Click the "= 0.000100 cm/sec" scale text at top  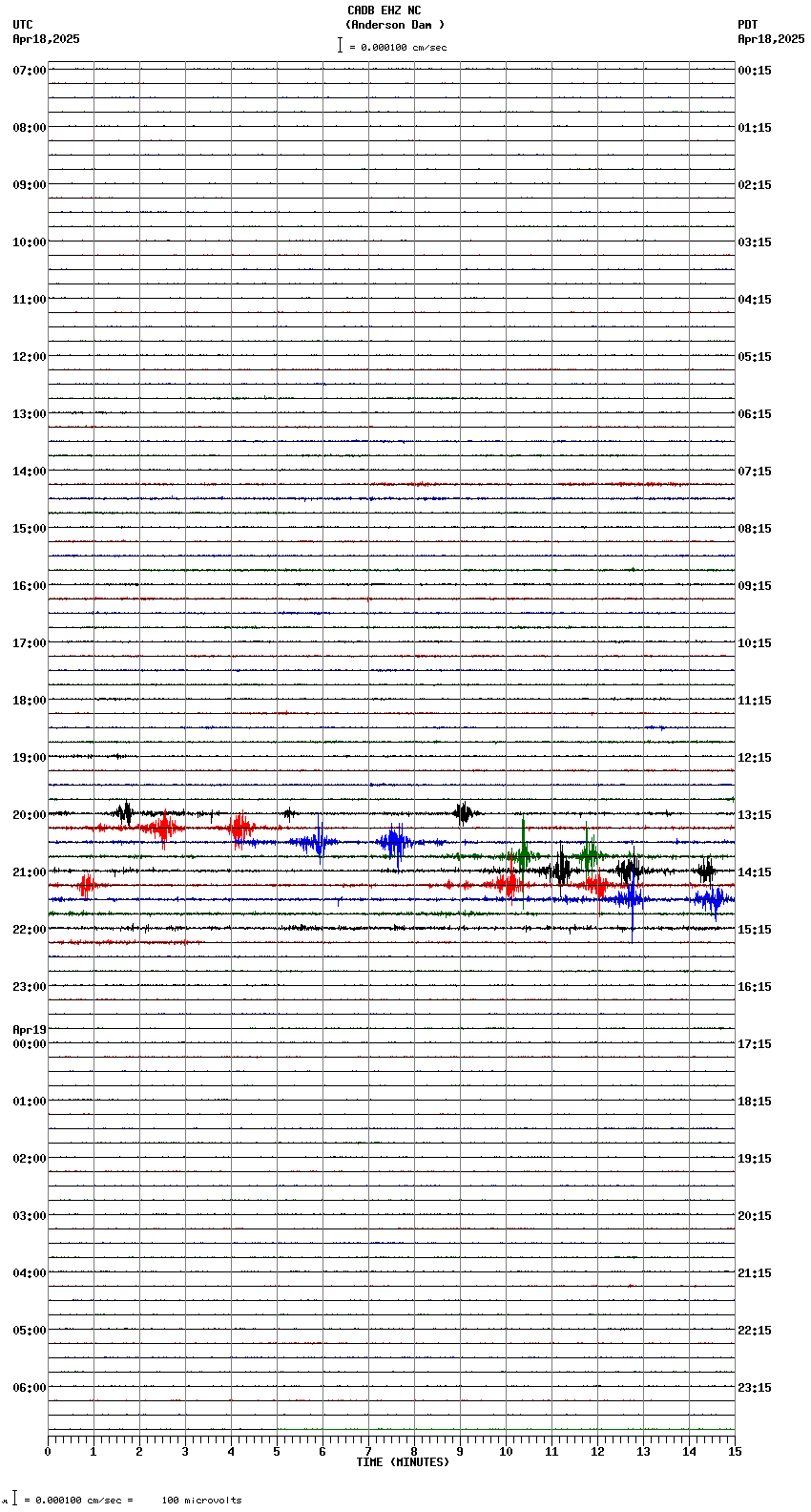coord(398,47)
